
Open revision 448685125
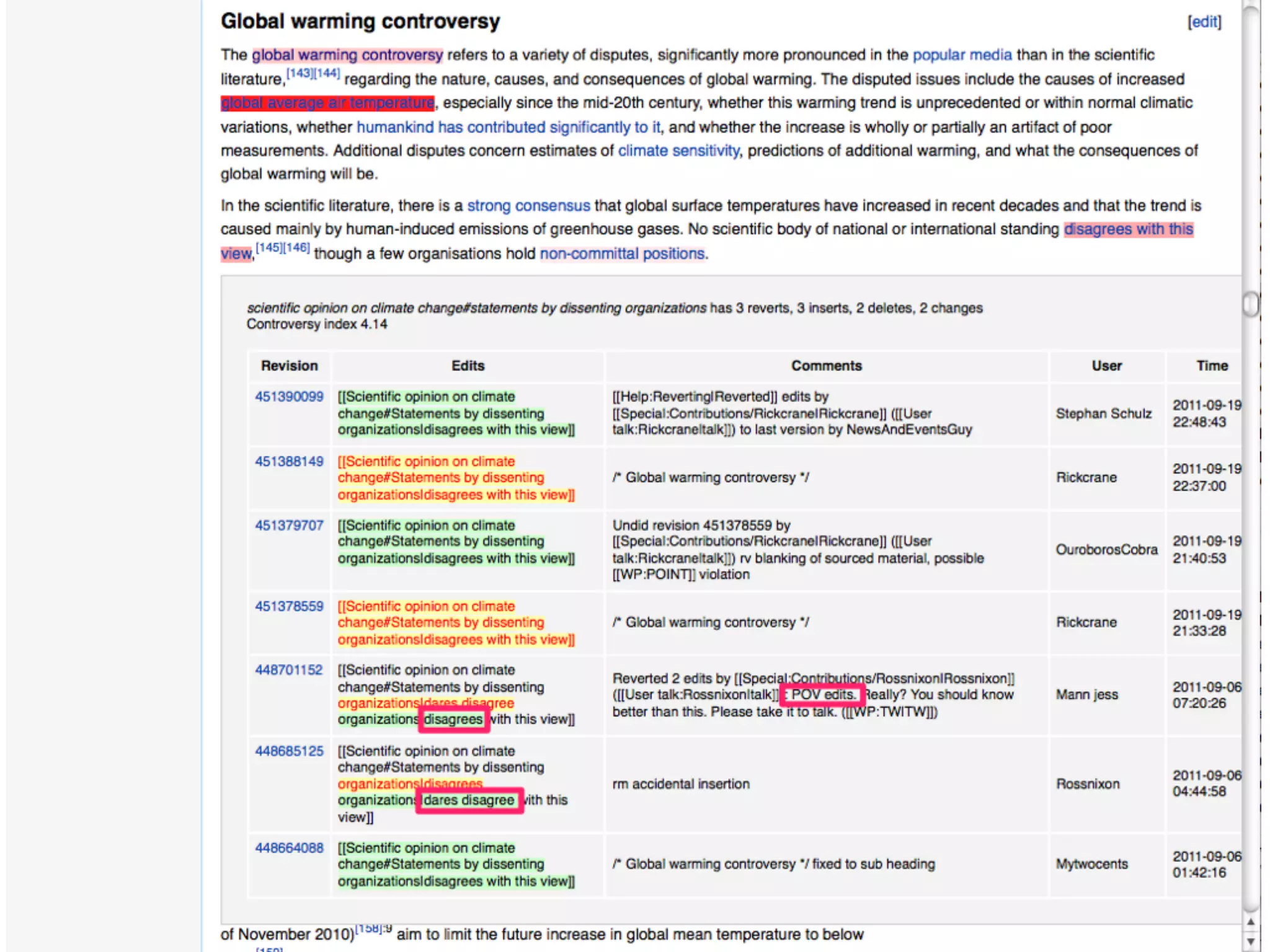point(289,751)
